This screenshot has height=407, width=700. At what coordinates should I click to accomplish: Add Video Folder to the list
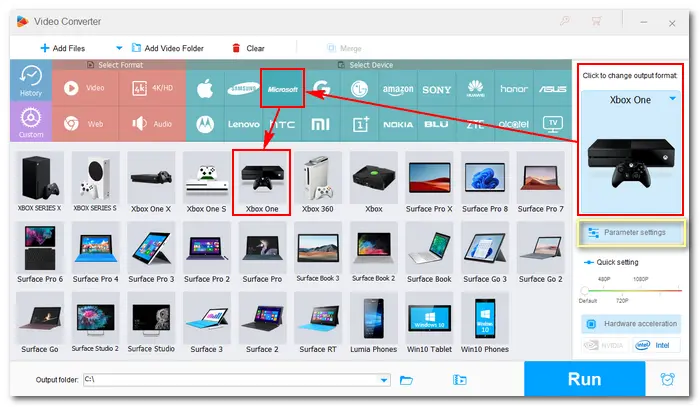click(x=167, y=48)
